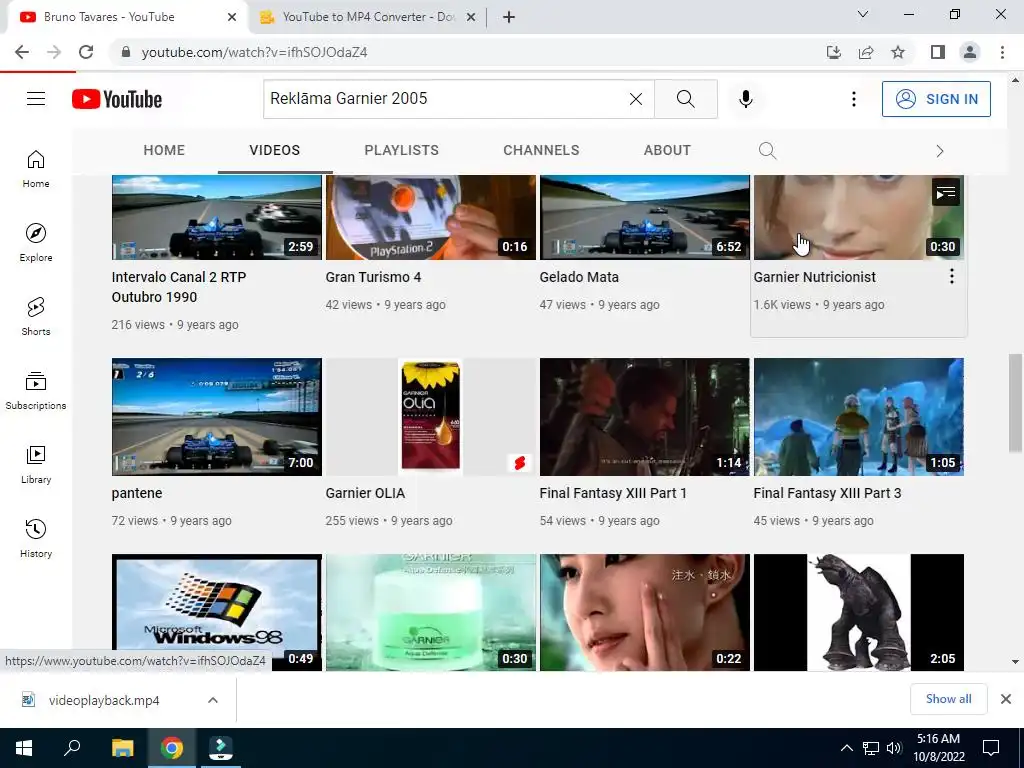Open the YouTube hamburger guide menu
1024x768 pixels.
36,99
